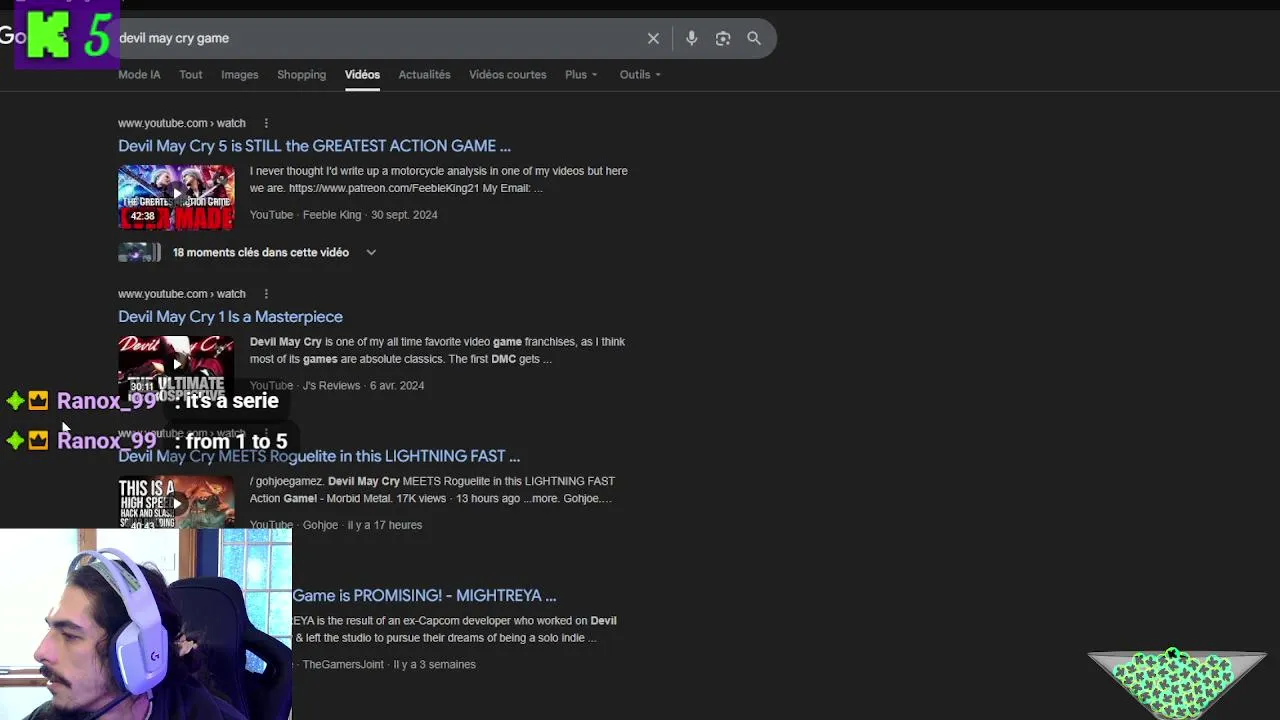Click the key moments preview thumbnail strip
Viewport: 1280px width, 720px height.
coord(139,253)
